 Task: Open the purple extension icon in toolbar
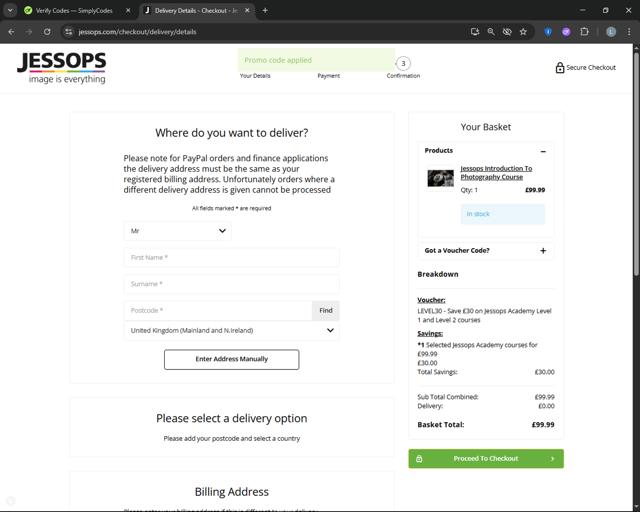pyautogui.click(x=566, y=32)
